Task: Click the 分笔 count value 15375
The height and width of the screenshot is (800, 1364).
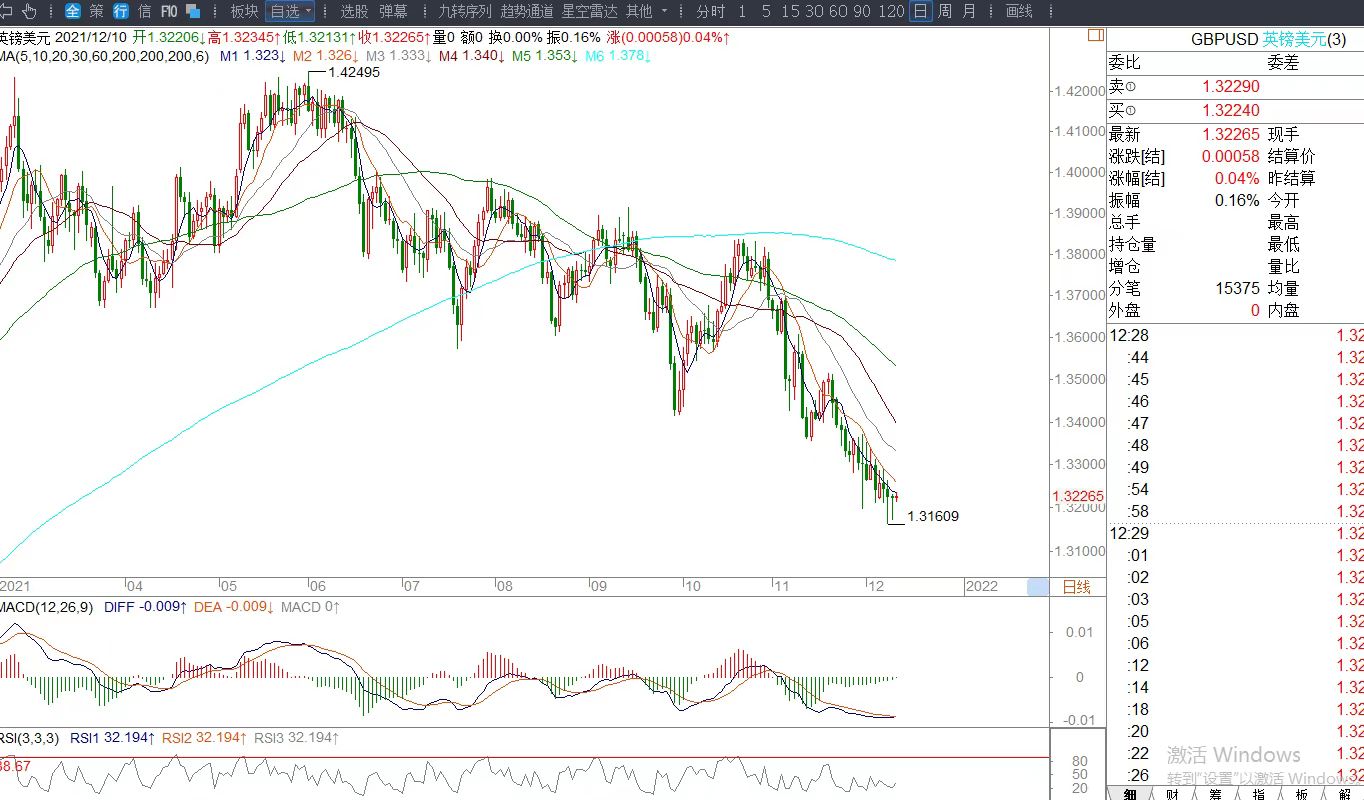Action: (x=1238, y=288)
